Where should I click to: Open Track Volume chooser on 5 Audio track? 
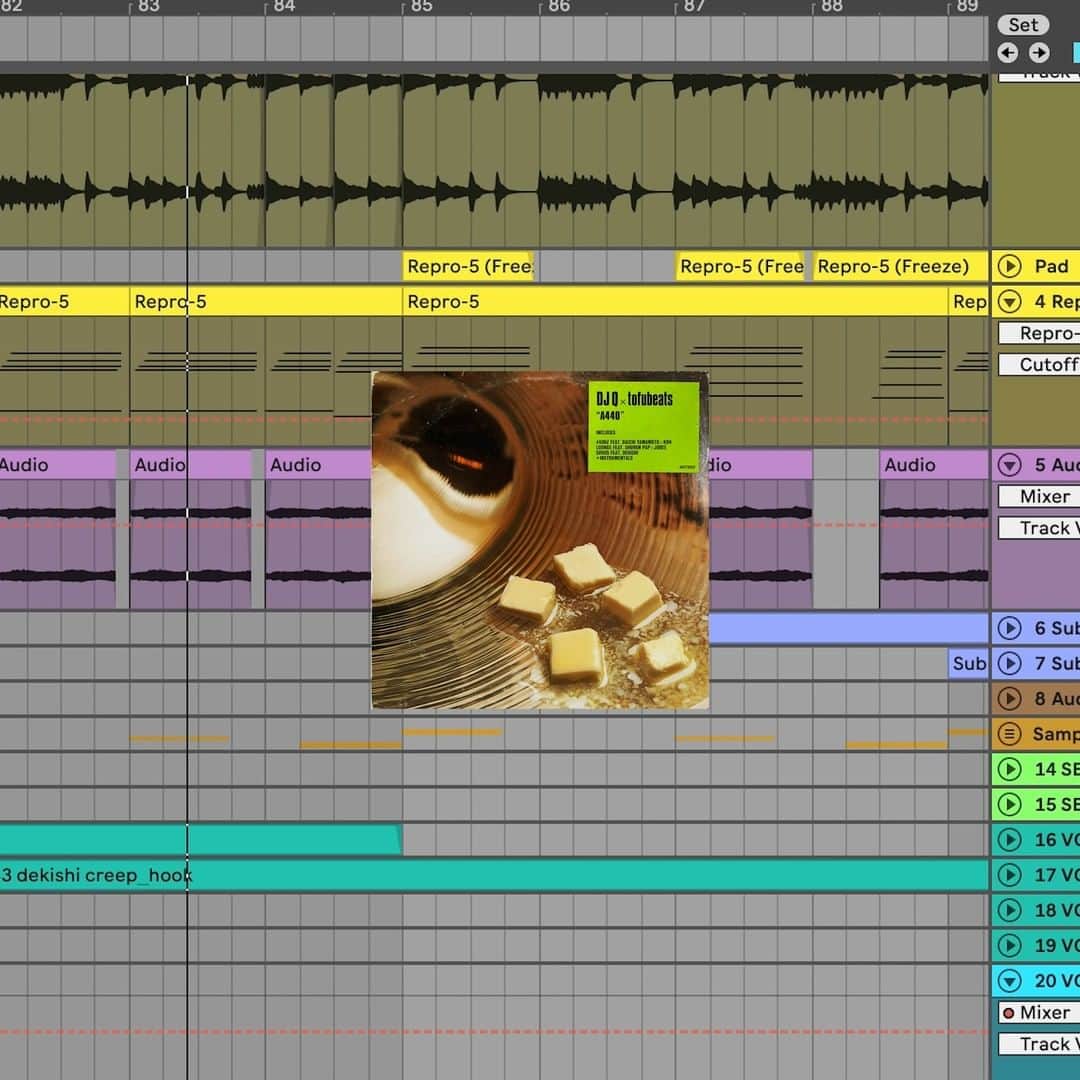click(x=1039, y=528)
